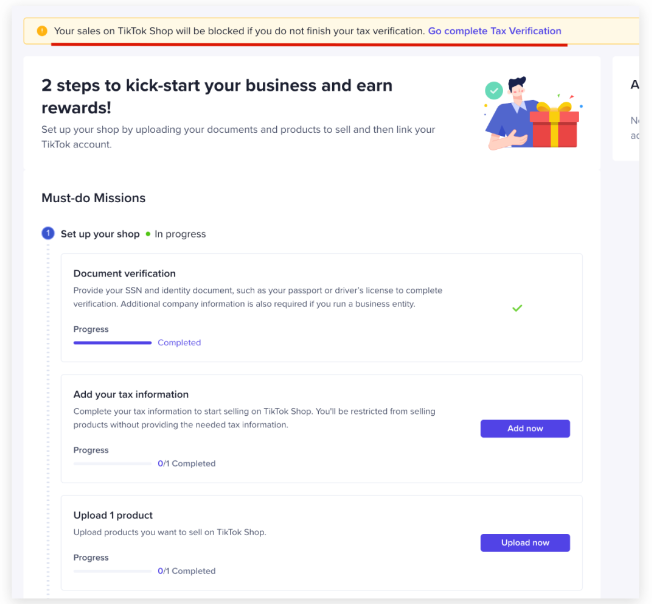Click the gift box illustration
This screenshot has width=652, height=604.
click(x=554, y=125)
